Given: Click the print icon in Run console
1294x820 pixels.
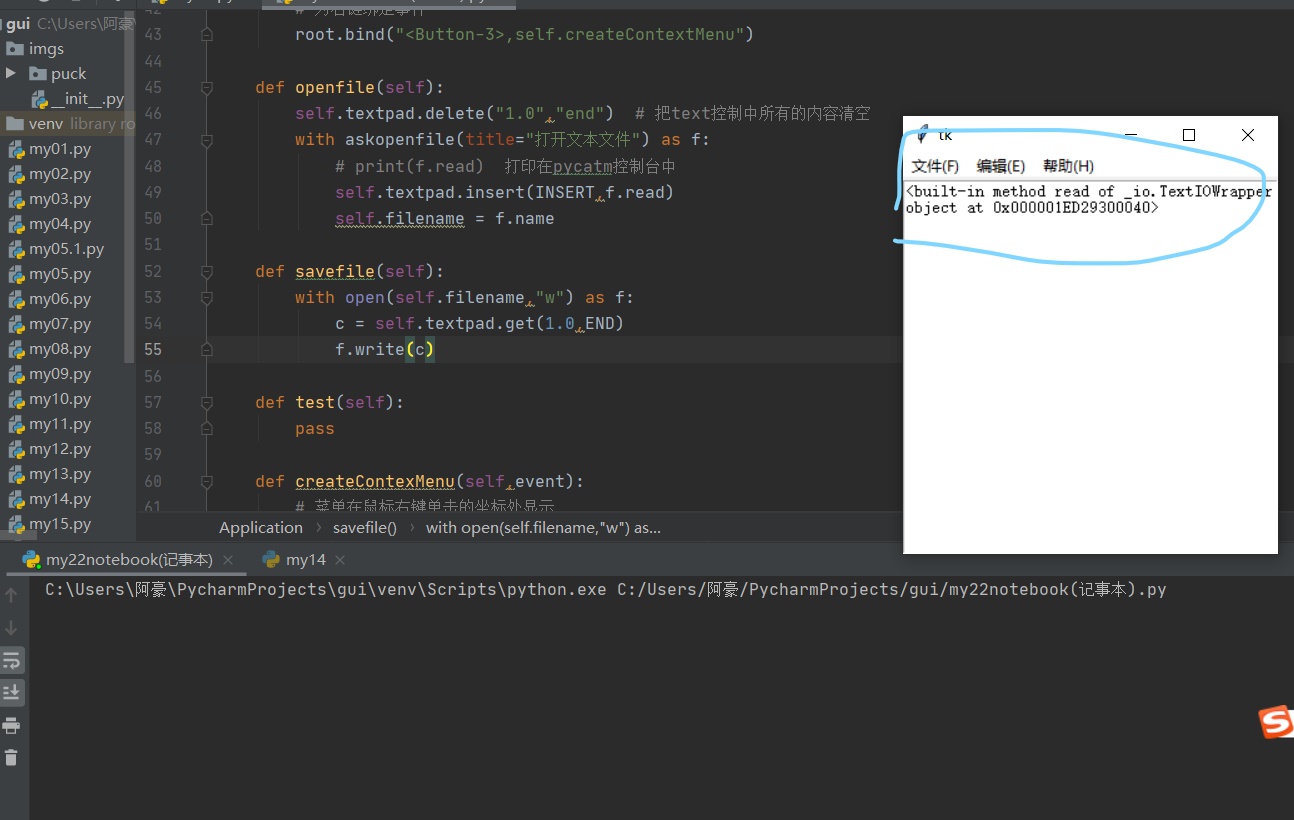Looking at the screenshot, I should (12, 725).
